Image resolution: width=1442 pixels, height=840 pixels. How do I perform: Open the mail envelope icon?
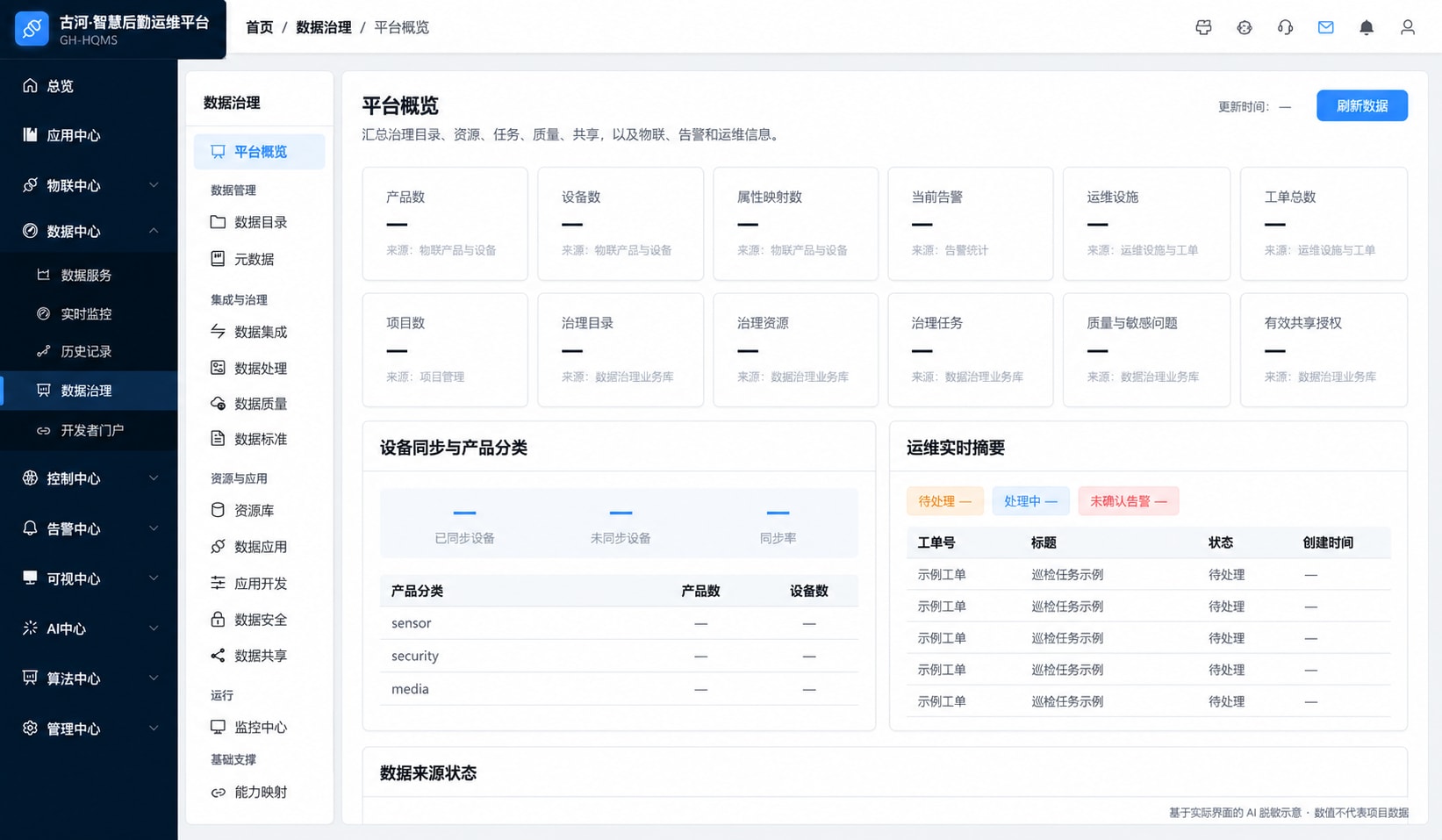tap(1325, 27)
